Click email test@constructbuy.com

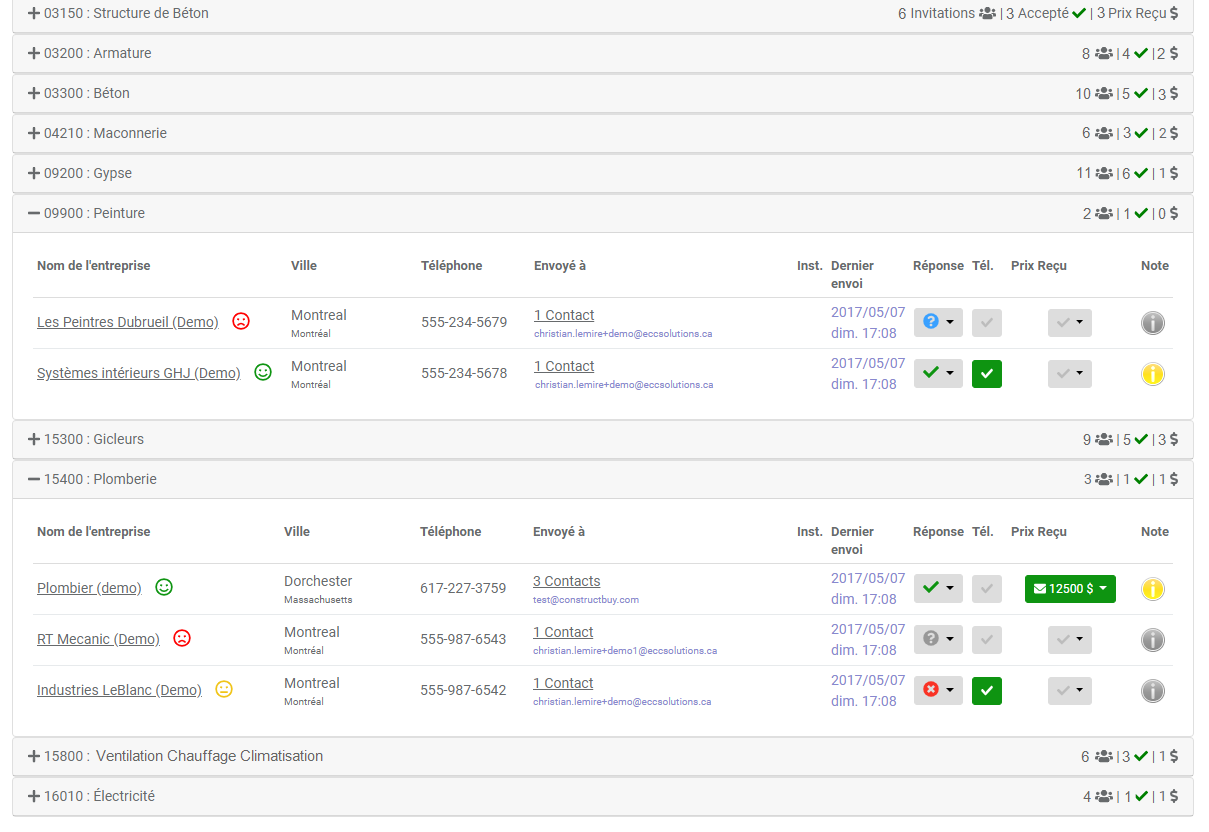pyautogui.click(x=586, y=600)
